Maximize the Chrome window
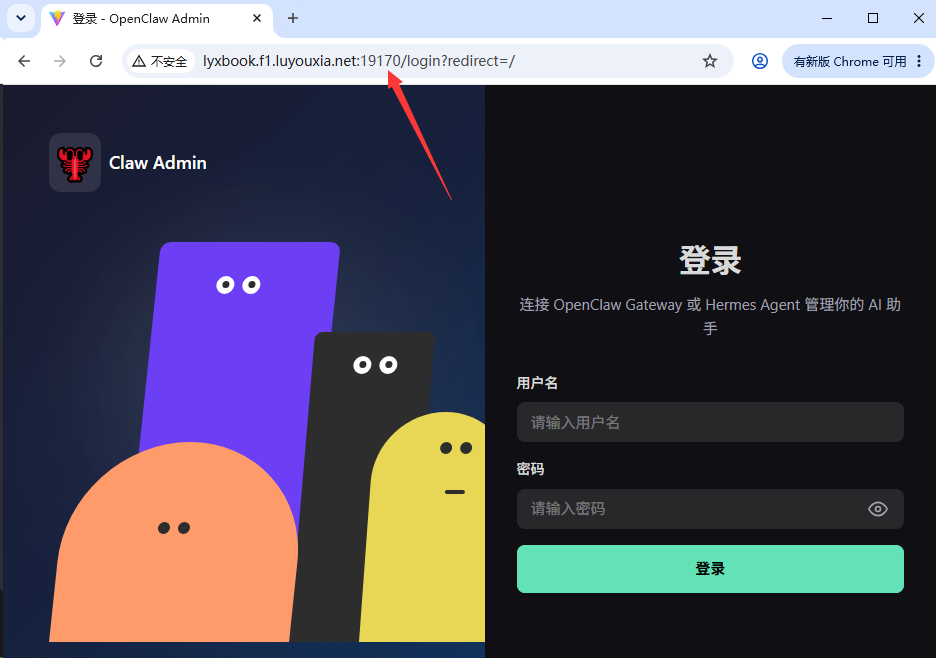 pyautogui.click(x=873, y=19)
